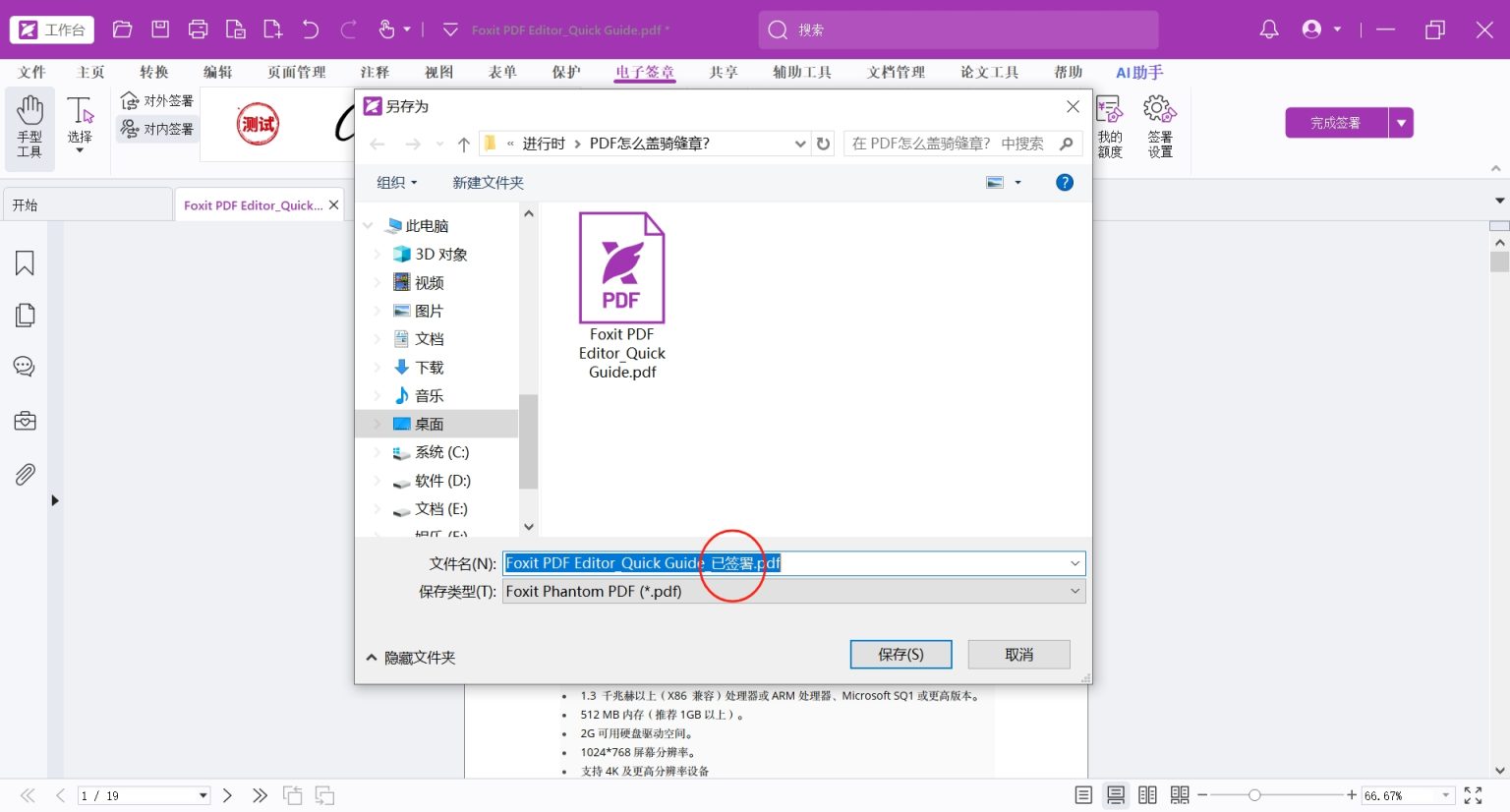
Task: Open dropdown arrow beside 完成签署
Action: click(1401, 123)
